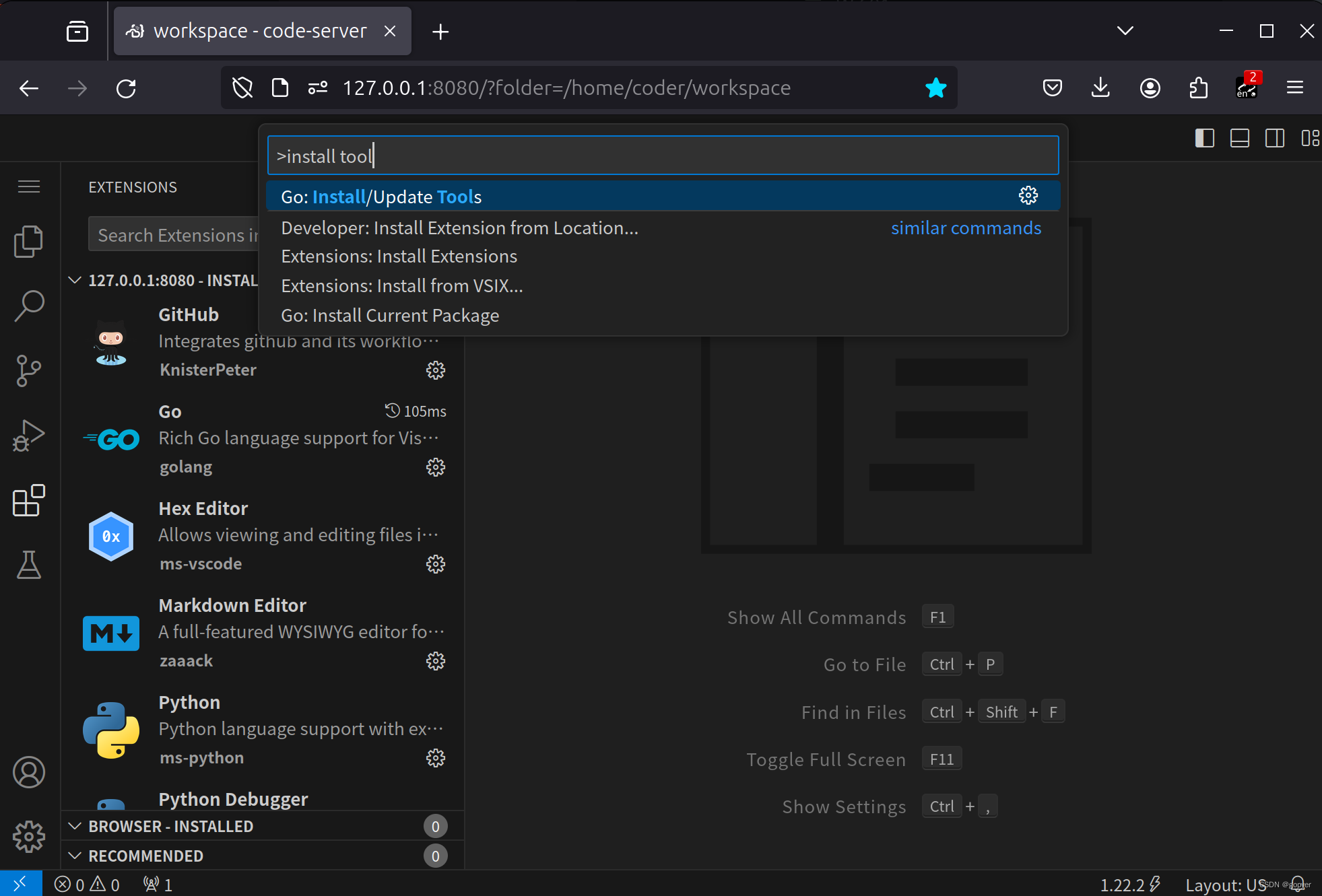Click the Go extension 105ms activation time
1322x896 pixels.
(416, 411)
